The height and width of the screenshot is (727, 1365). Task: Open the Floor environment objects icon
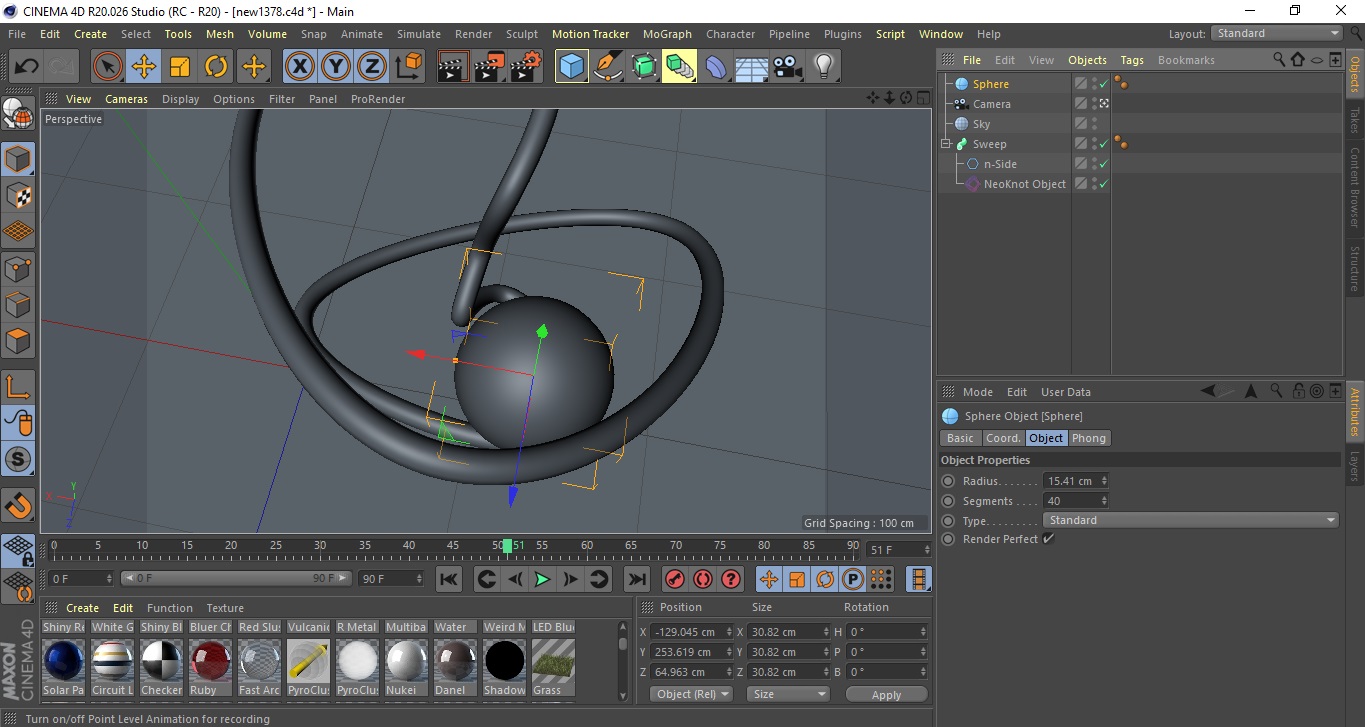pyautogui.click(x=752, y=67)
